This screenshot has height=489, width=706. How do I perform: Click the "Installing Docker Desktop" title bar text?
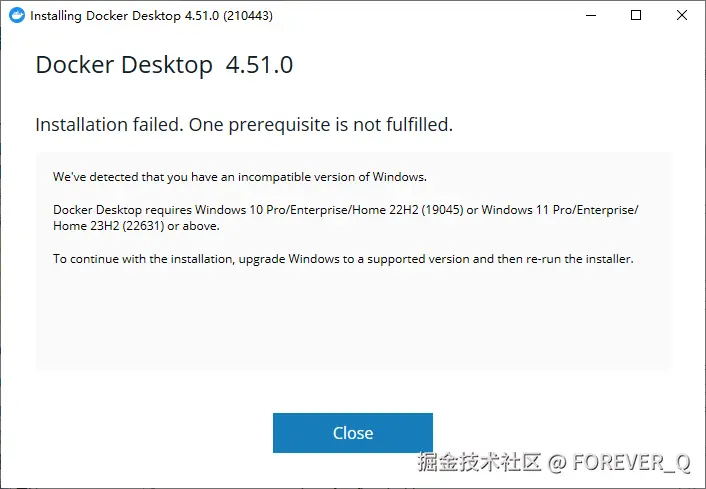112,16
